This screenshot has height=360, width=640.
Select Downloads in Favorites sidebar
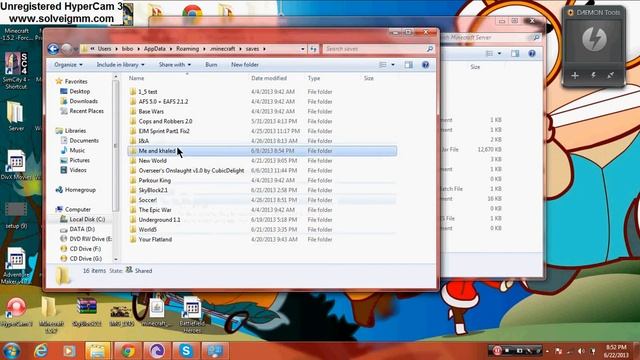79,101
